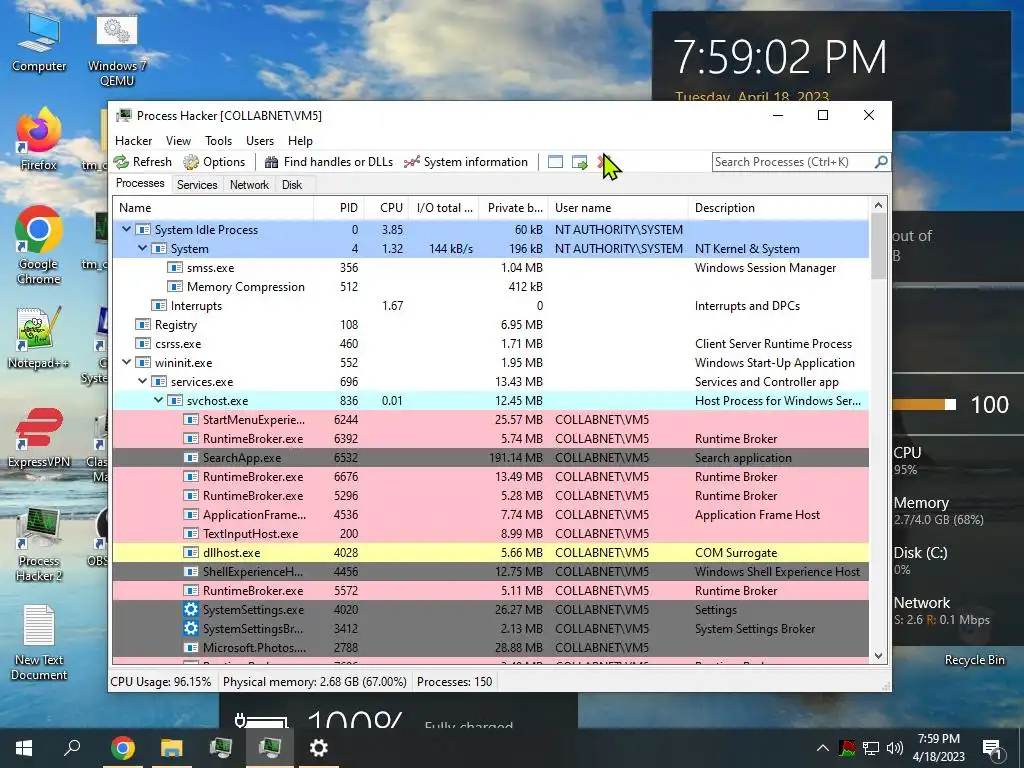Open Process Hacker 2 desktop shortcut

[39, 545]
